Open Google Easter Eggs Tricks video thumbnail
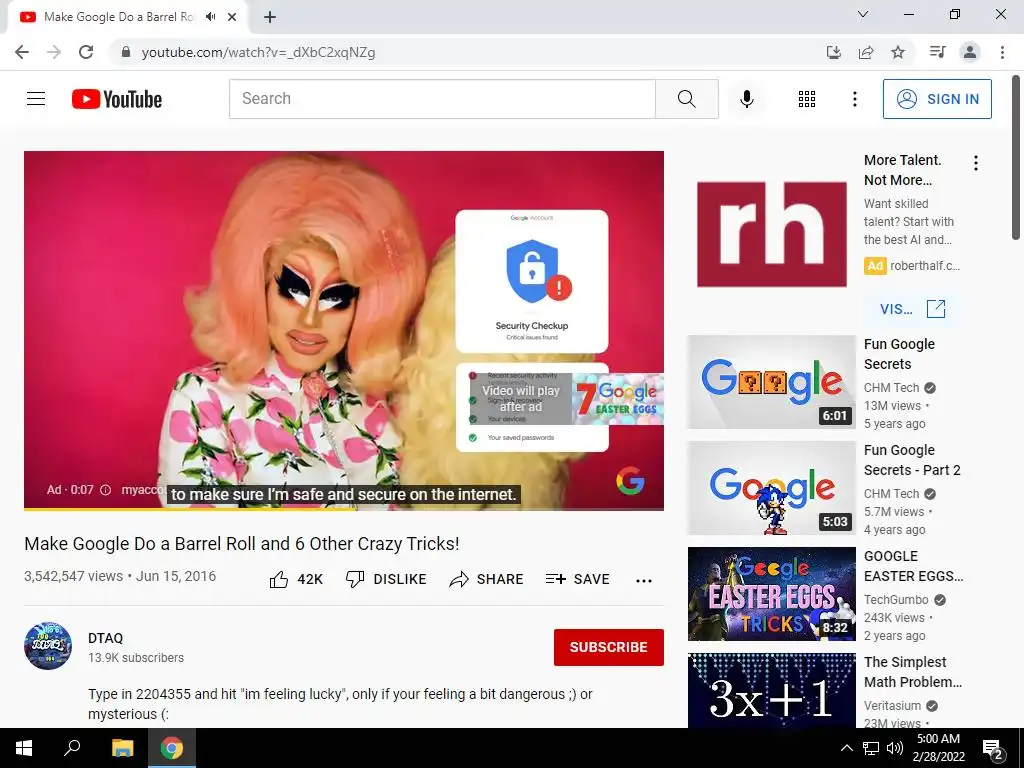Viewport: 1024px width, 768px height. point(771,594)
